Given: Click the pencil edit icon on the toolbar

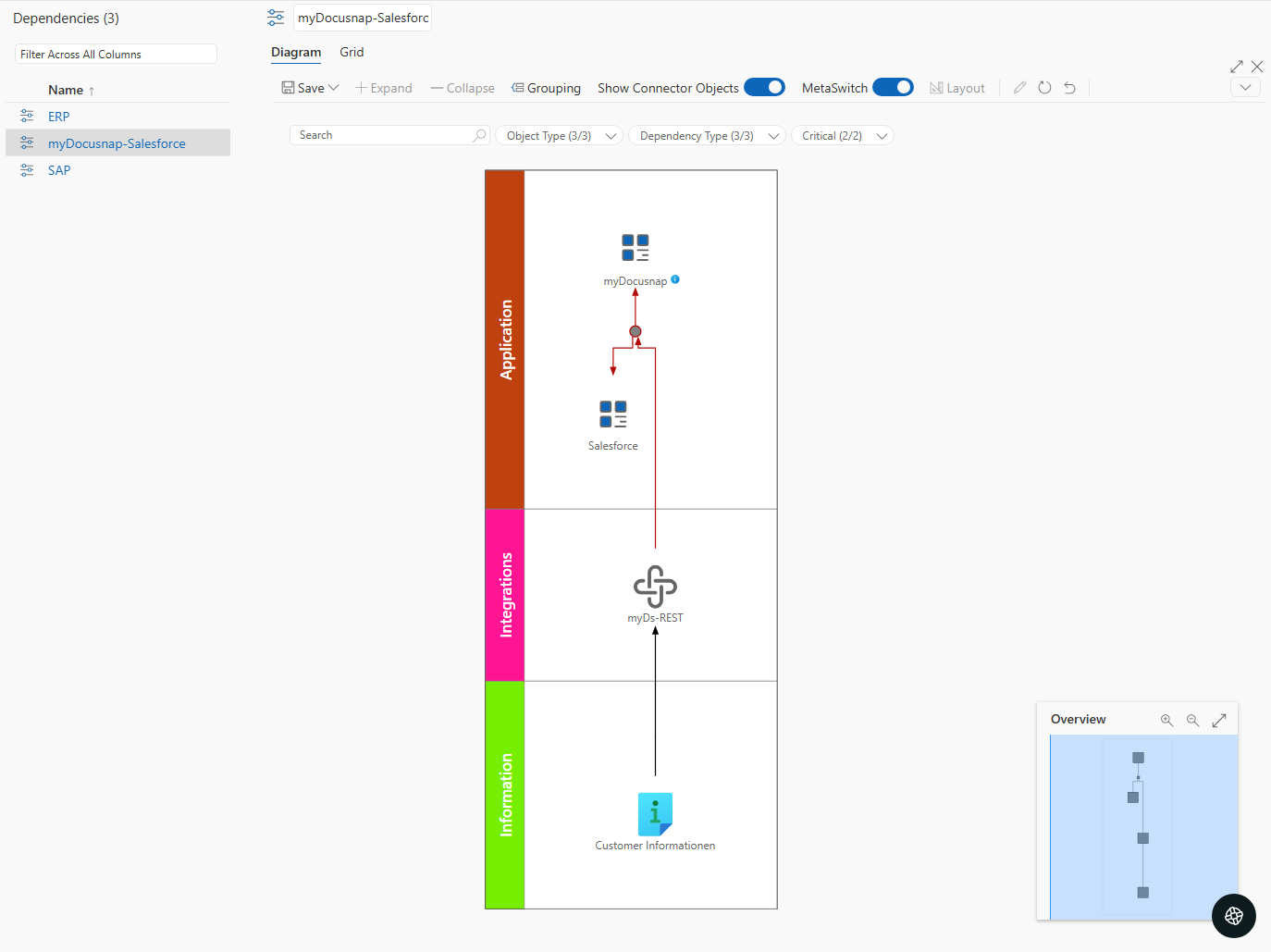Looking at the screenshot, I should [x=1019, y=87].
